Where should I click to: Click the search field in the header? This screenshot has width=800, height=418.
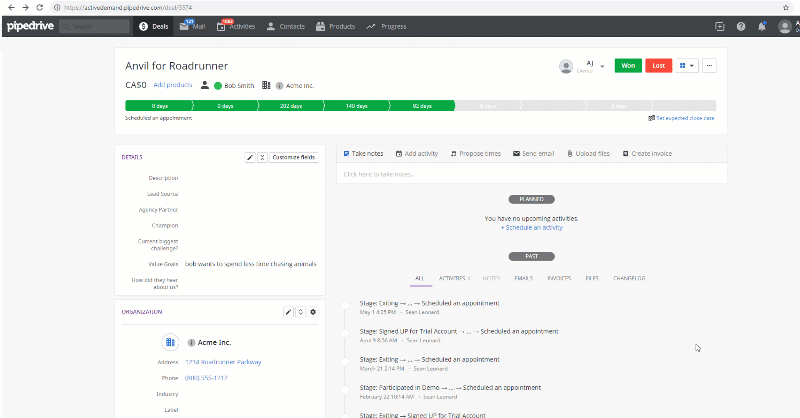click(94, 27)
